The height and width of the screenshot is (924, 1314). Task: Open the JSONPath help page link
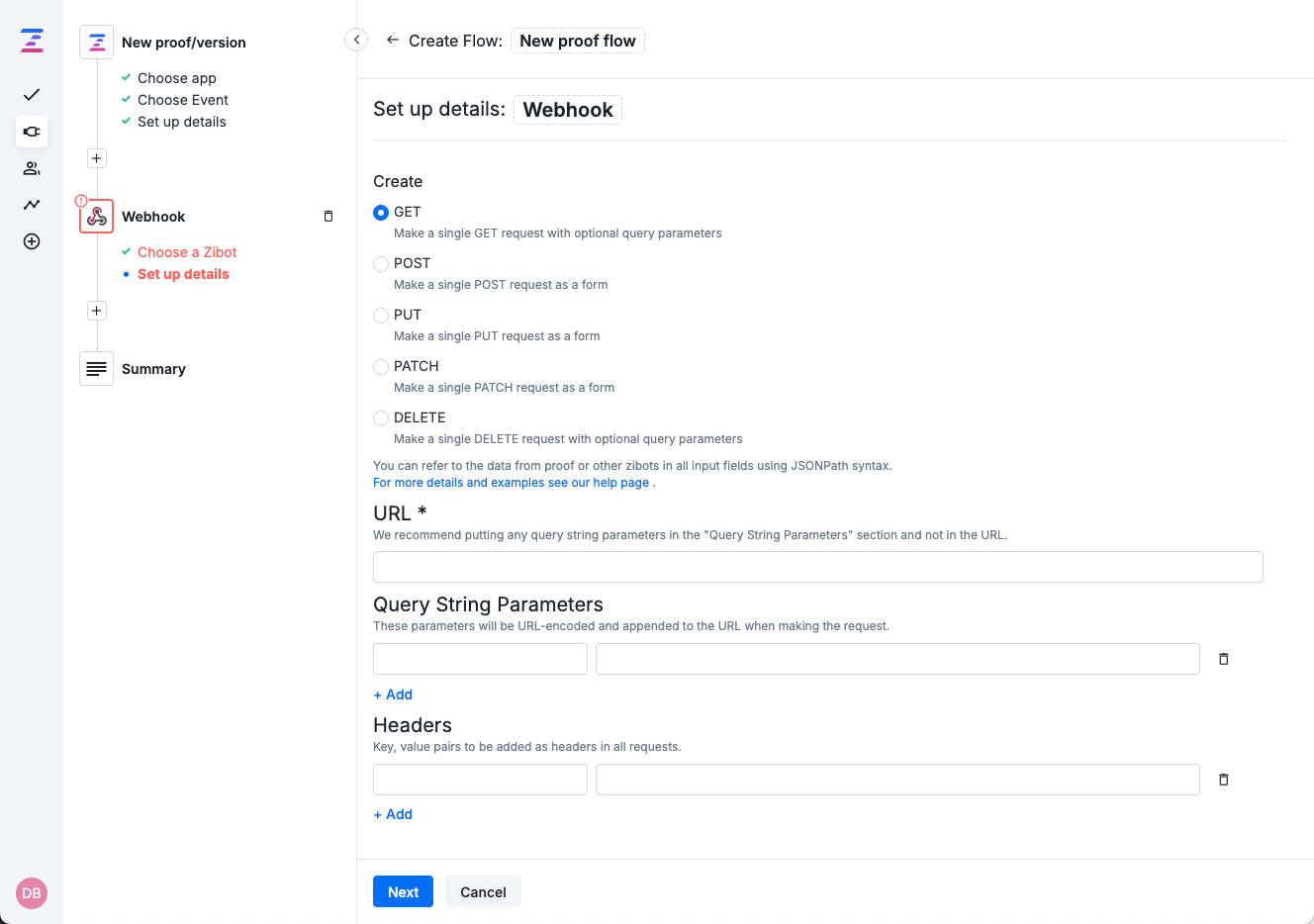(512, 482)
